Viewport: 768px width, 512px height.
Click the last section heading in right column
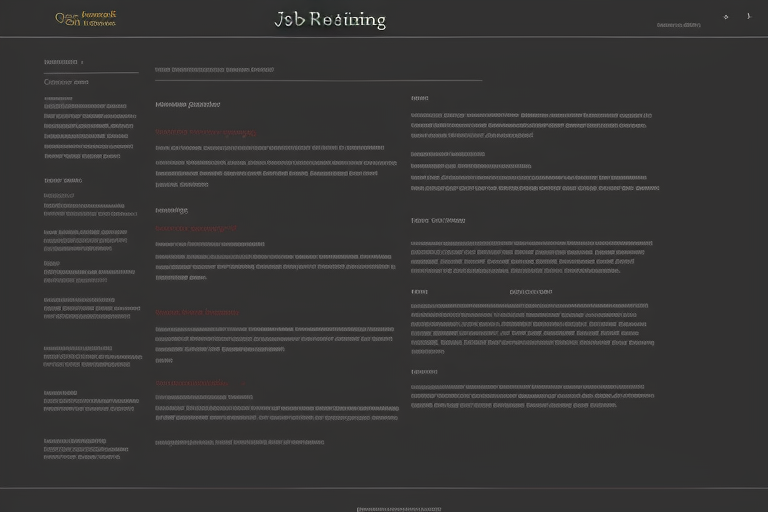[423, 371]
